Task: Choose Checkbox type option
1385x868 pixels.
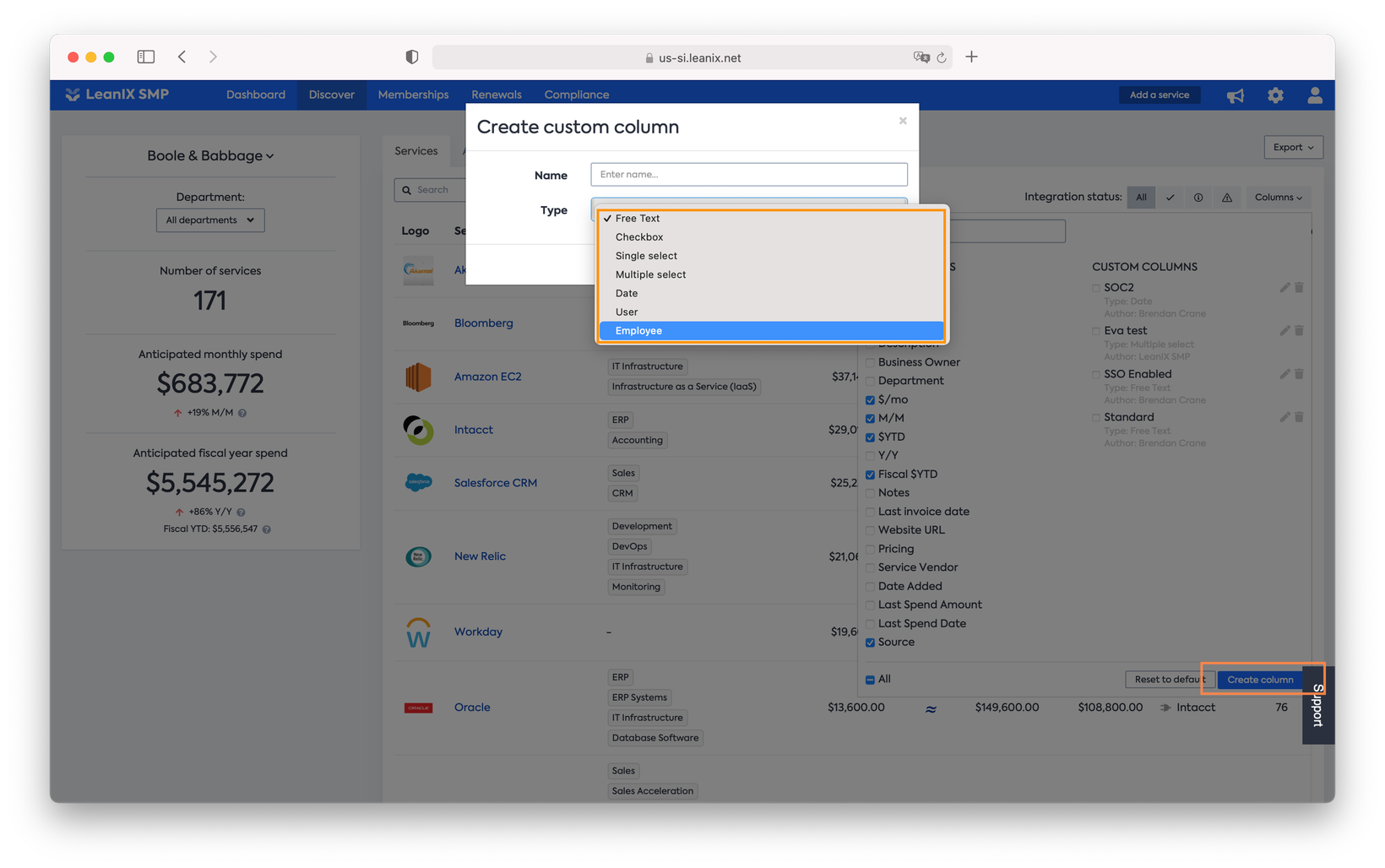Action: 771,237
